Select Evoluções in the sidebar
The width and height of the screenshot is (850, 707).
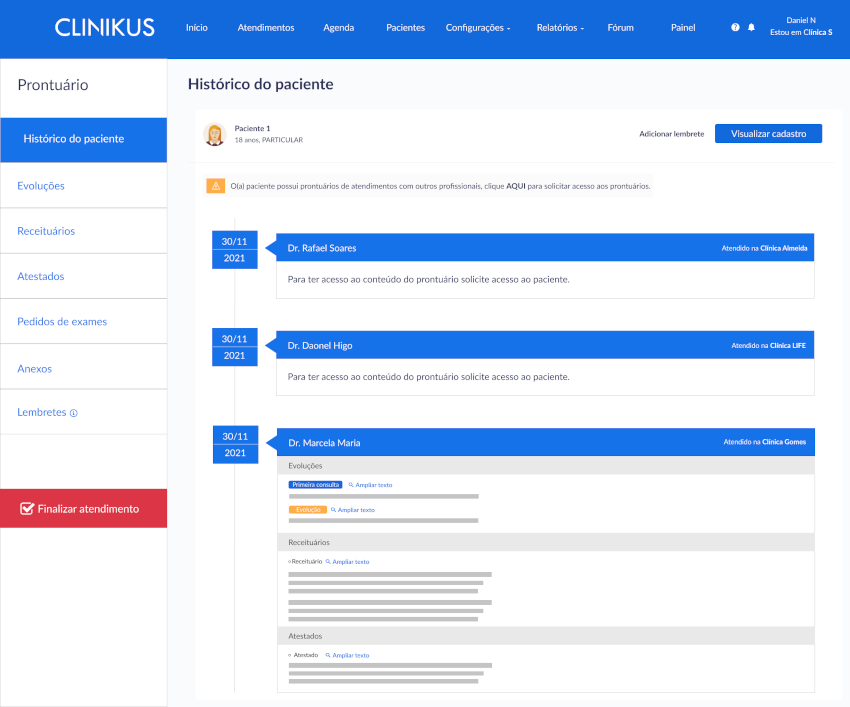tap(41, 186)
